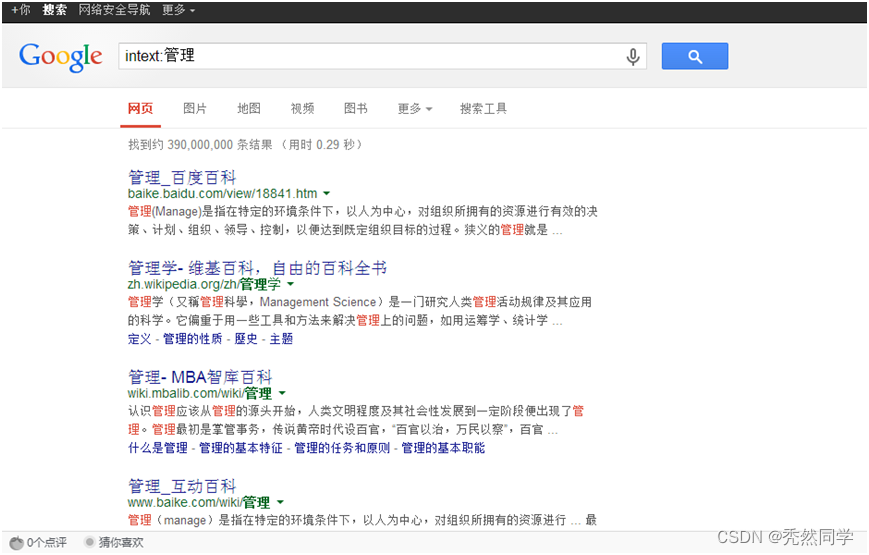
Task: Click URL text zh.wikipedia.org/zh/管理学
Action: (205, 284)
